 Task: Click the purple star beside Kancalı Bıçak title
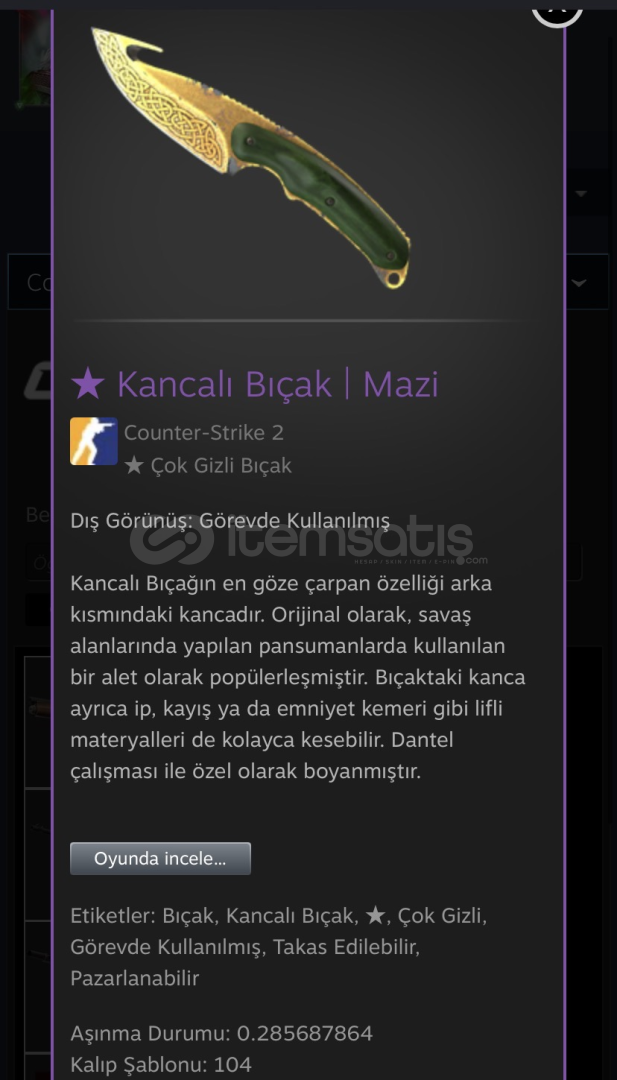coord(87,384)
